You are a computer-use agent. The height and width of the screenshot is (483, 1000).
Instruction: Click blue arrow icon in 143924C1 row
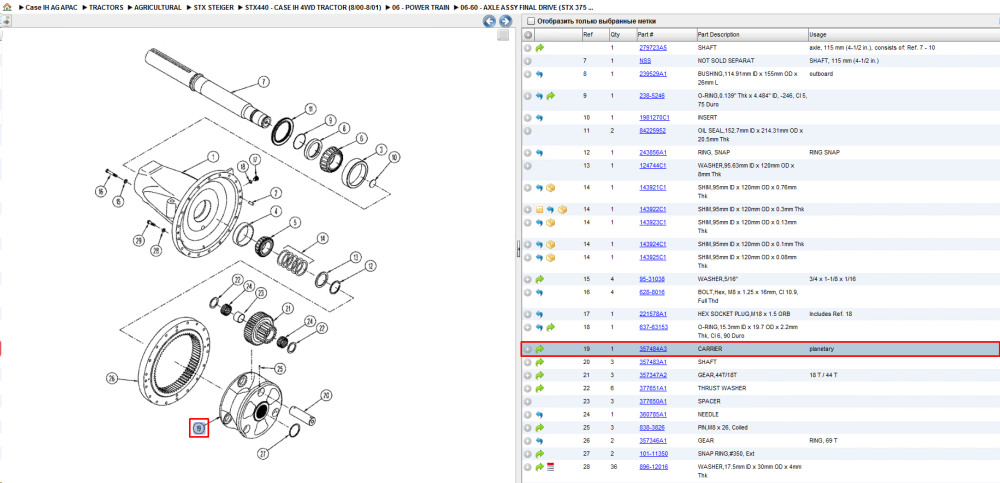[x=540, y=244]
